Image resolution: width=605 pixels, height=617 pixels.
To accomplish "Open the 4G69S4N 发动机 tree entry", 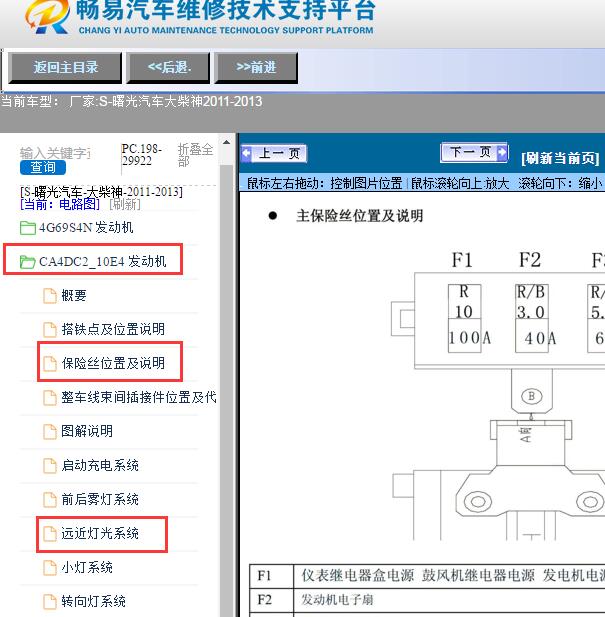I will coord(86,227).
